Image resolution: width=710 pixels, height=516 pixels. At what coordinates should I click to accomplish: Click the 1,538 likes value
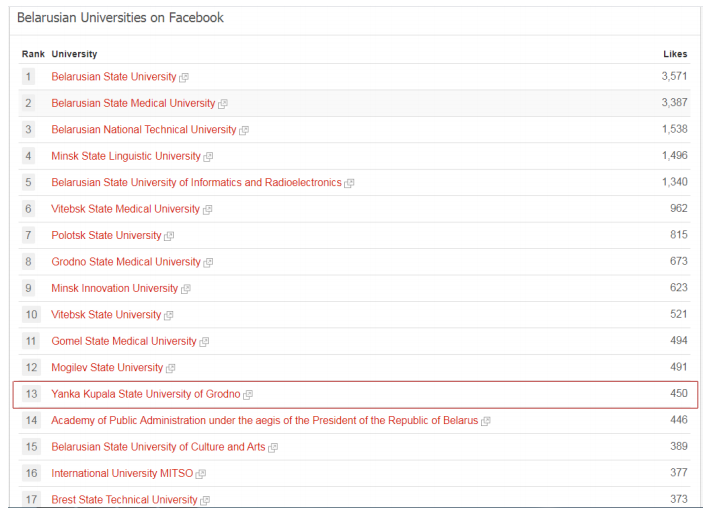(675, 129)
